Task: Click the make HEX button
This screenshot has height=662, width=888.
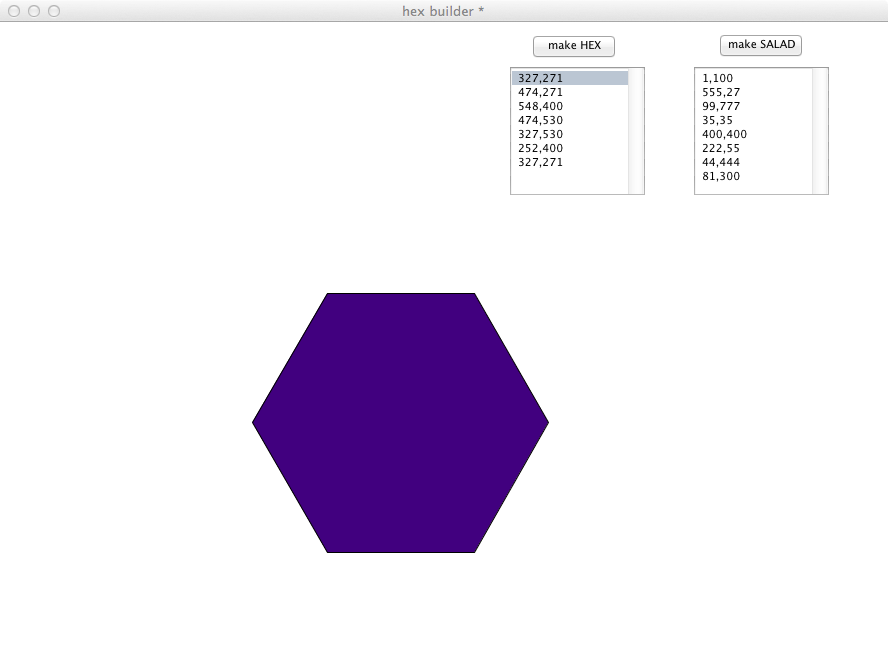Action: tap(573, 46)
